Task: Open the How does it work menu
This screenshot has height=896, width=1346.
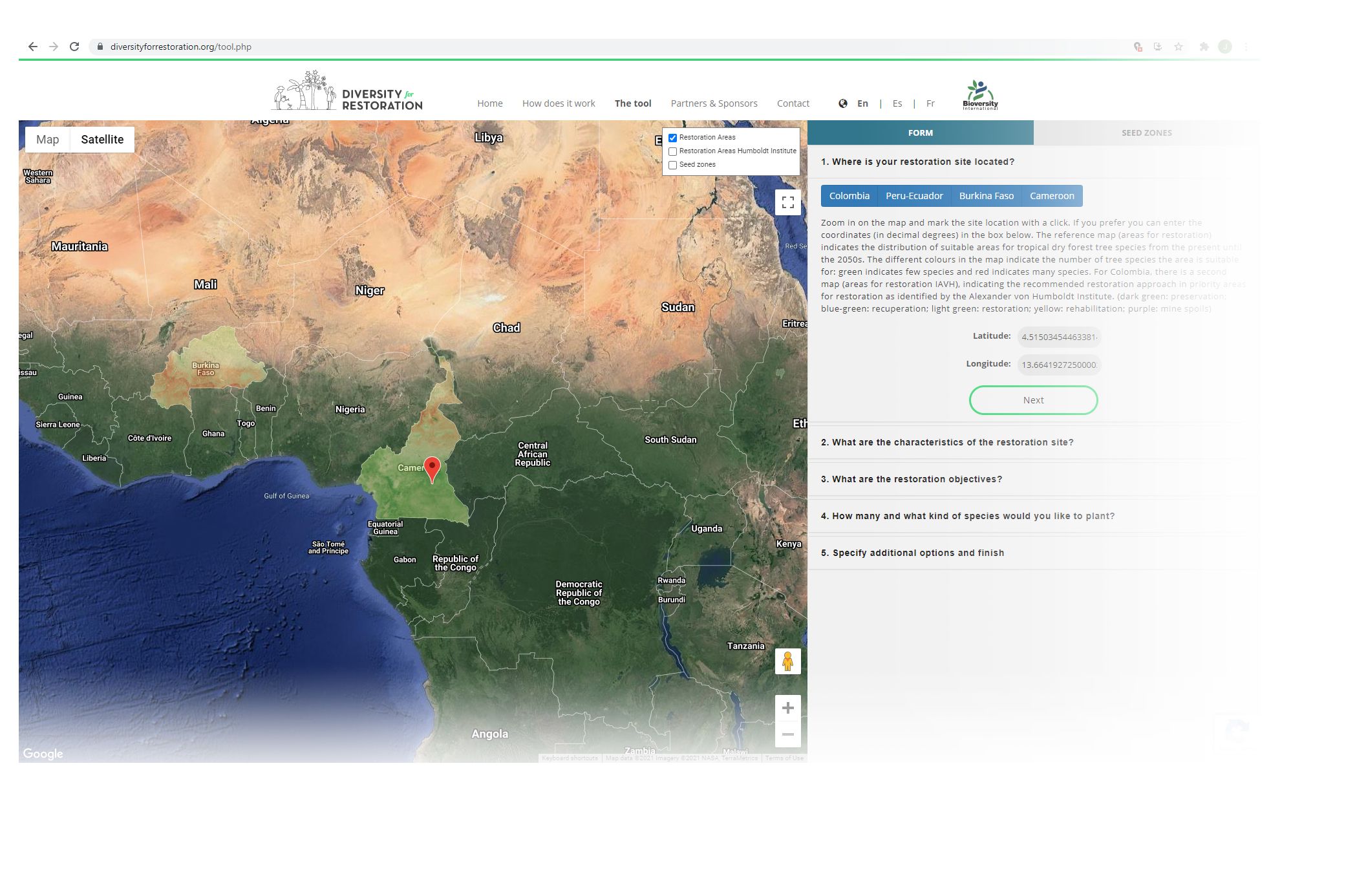Action: pyautogui.click(x=558, y=103)
